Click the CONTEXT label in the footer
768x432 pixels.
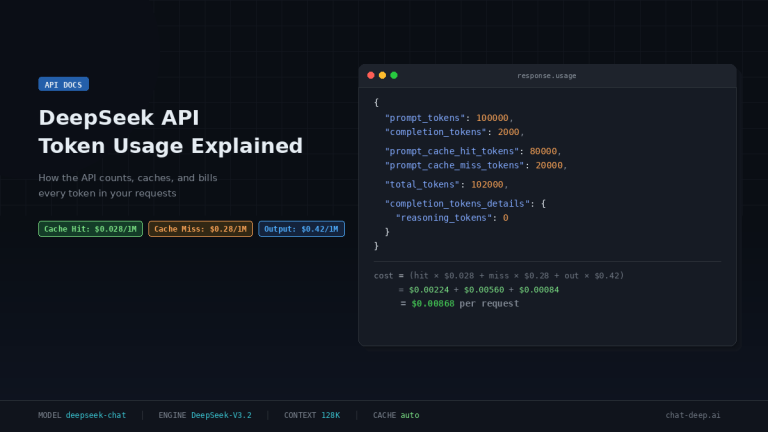[x=300, y=415]
